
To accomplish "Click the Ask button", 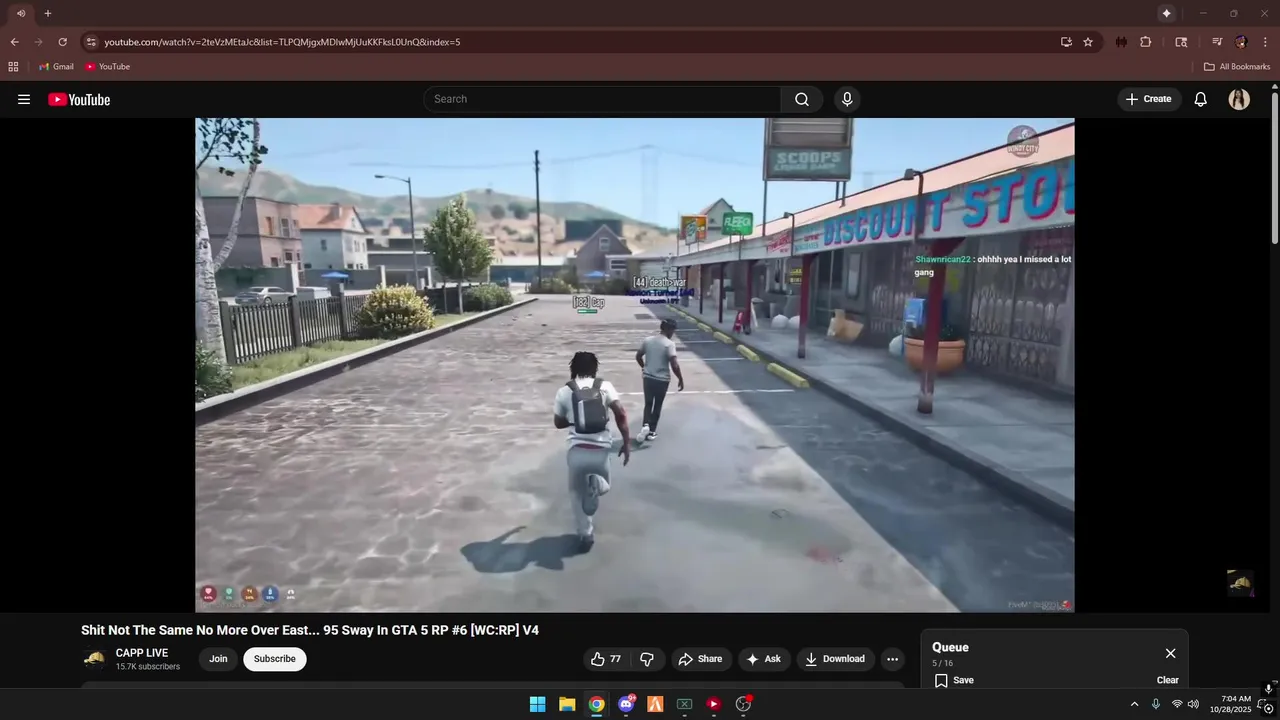I will 763,659.
